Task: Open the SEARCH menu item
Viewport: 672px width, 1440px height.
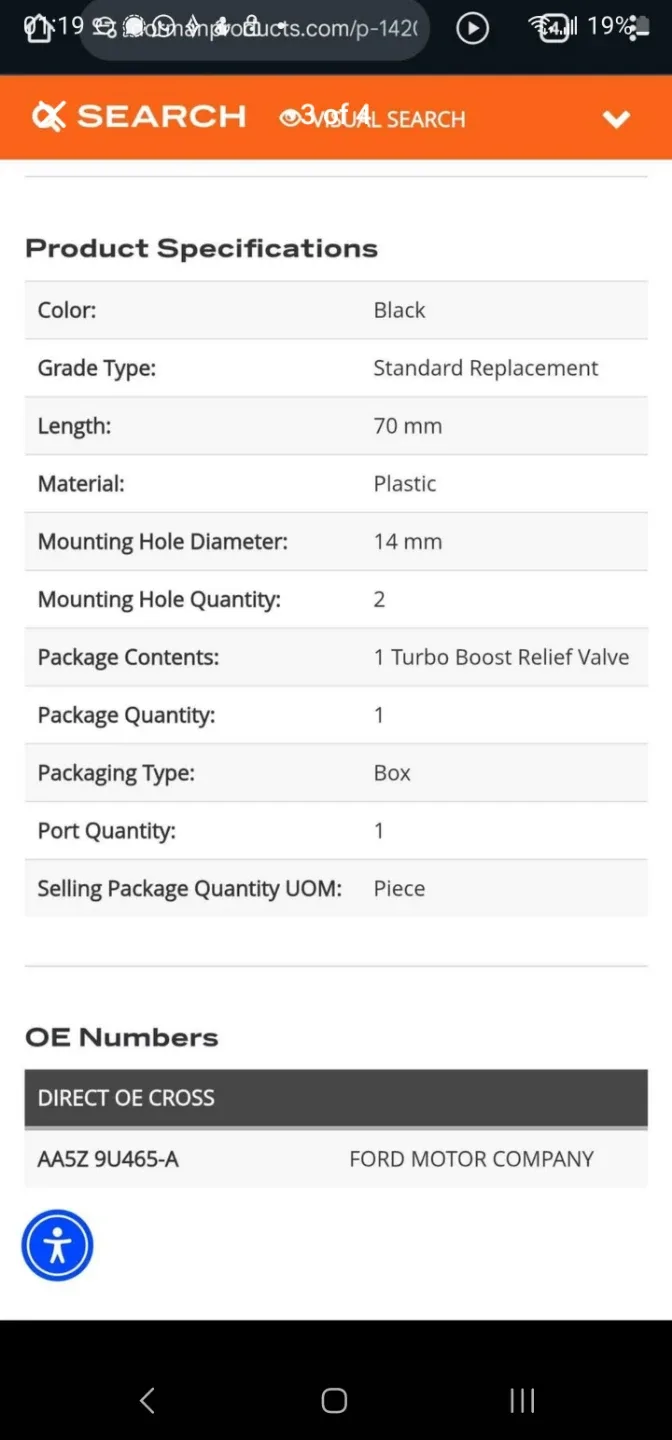Action: (x=160, y=116)
